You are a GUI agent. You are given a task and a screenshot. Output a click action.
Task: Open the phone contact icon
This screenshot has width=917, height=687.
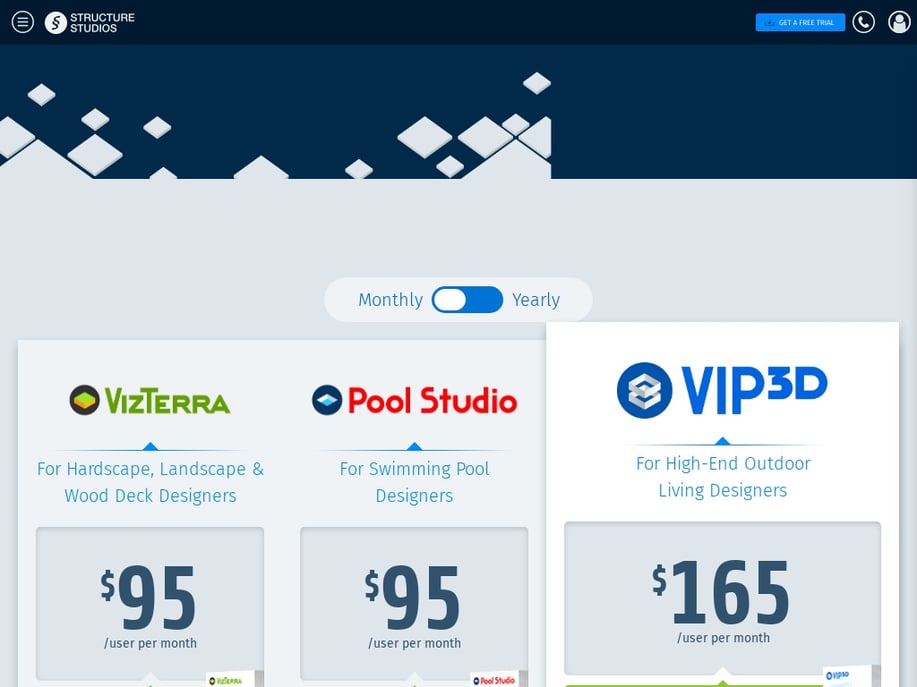click(863, 22)
